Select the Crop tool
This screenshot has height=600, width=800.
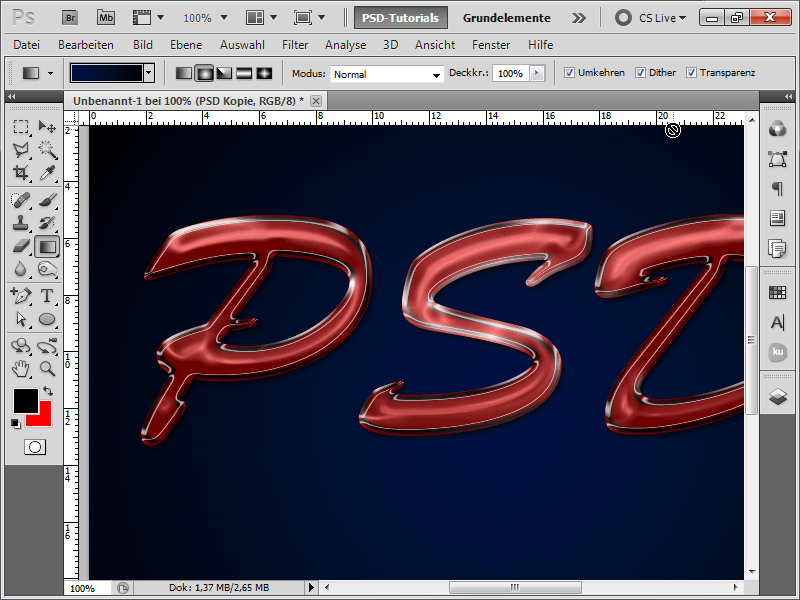(x=20, y=173)
